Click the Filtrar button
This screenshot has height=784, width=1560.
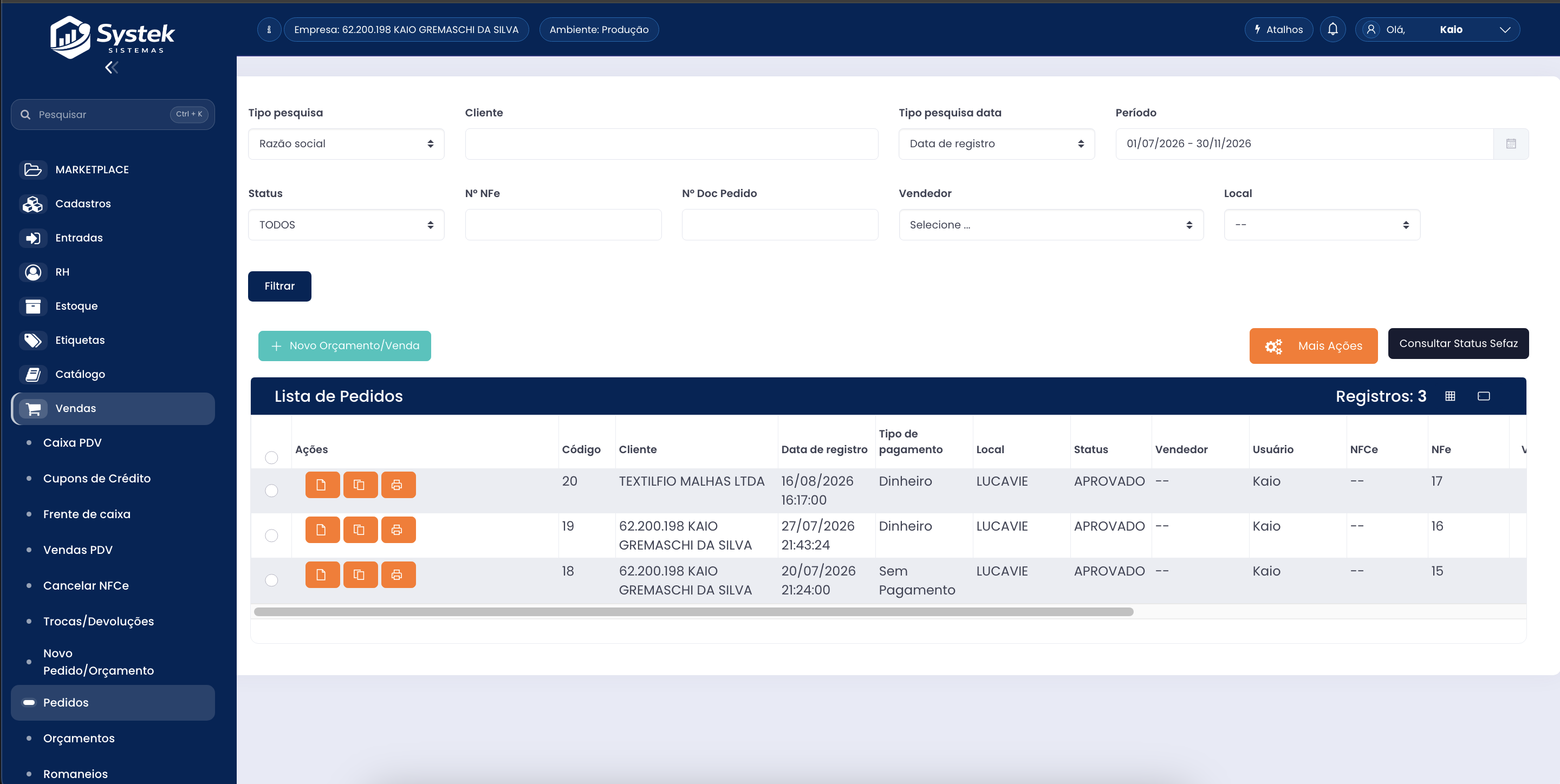tap(279, 286)
